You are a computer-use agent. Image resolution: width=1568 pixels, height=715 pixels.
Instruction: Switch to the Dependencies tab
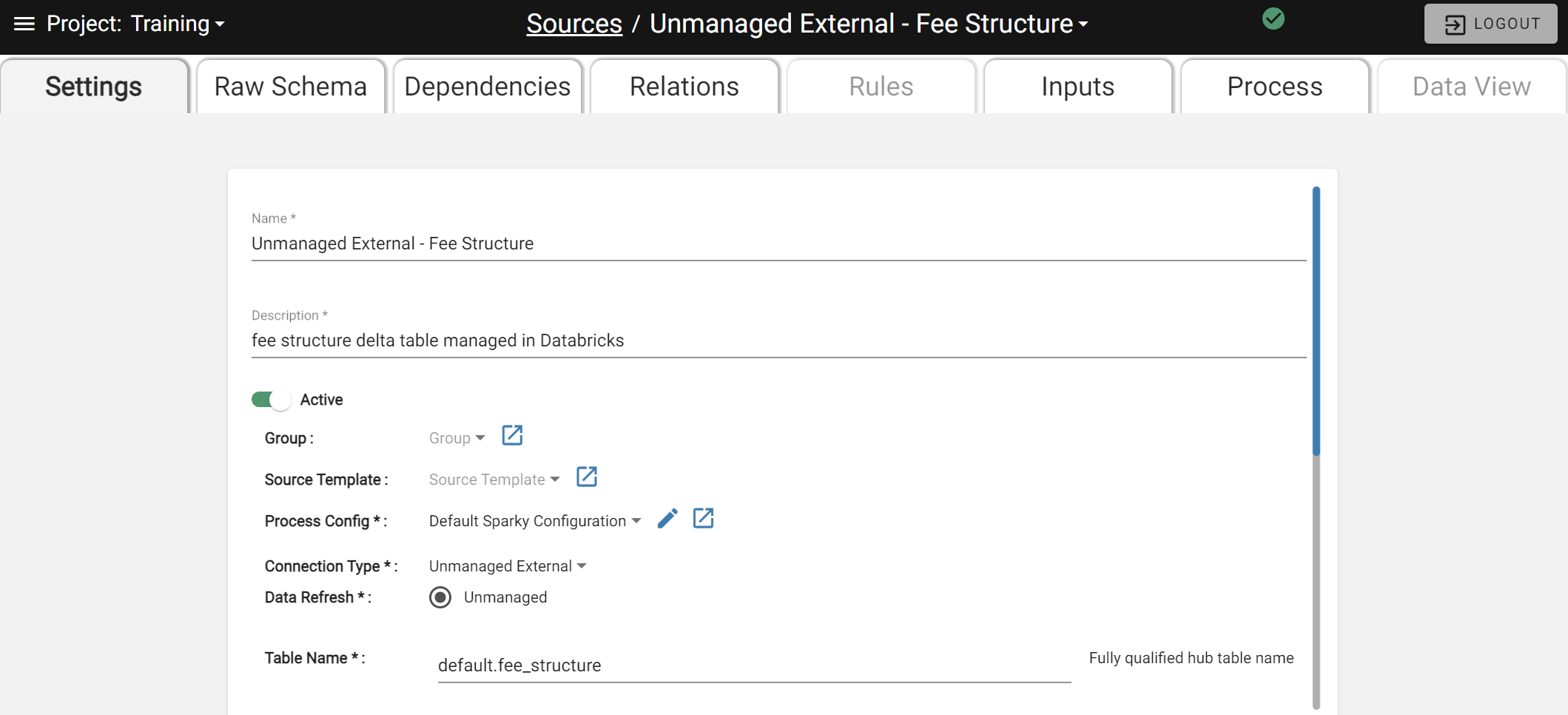click(x=488, y=87)
